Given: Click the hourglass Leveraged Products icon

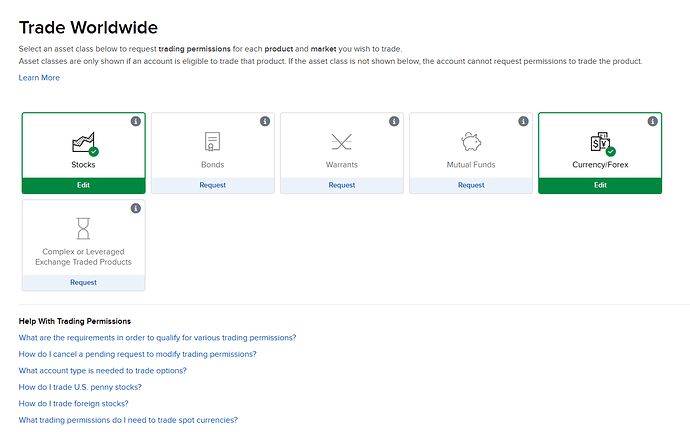Looking at the screenshot, I should tap(83, 229).
